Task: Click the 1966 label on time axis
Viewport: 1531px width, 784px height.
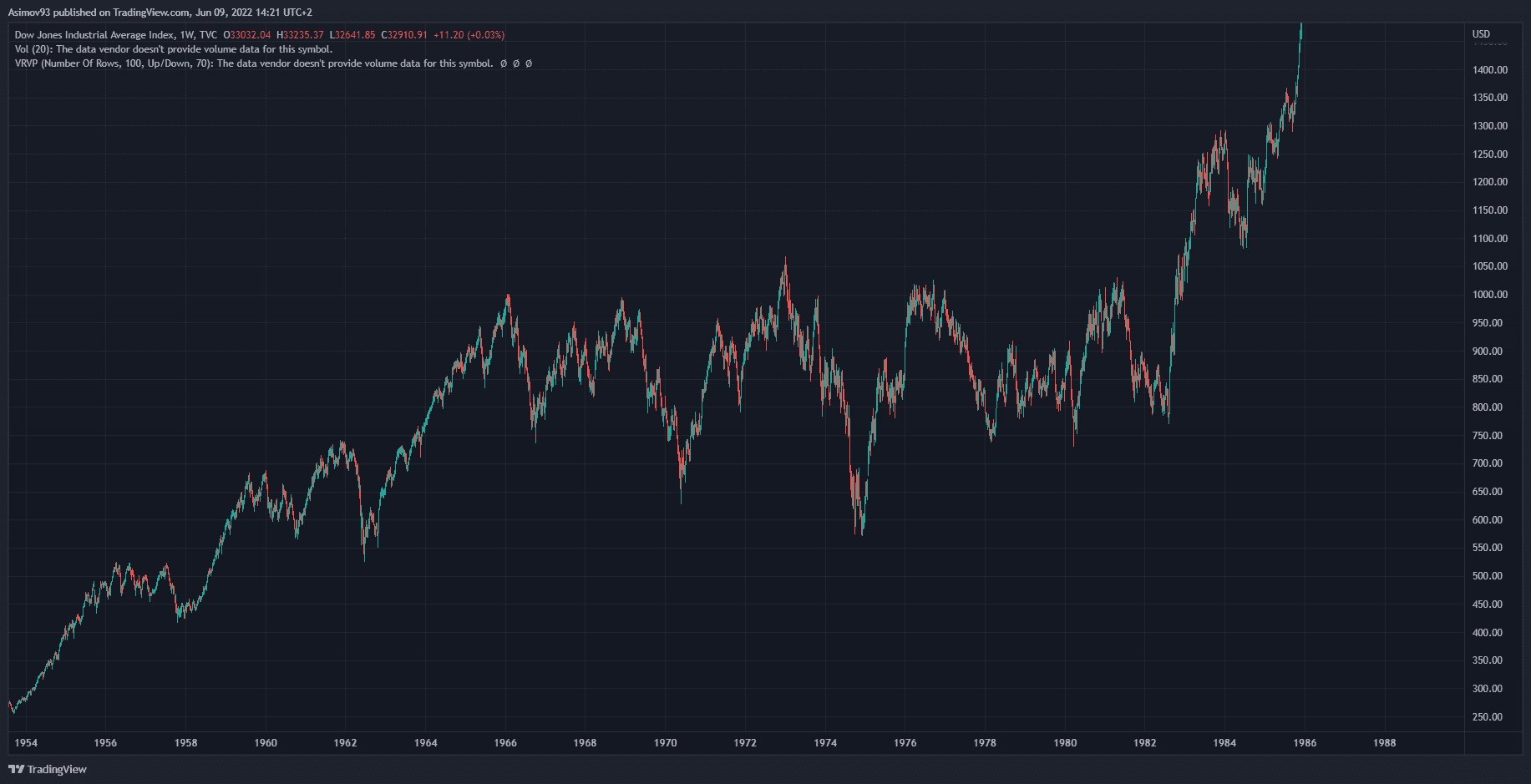Action: coord(505,742)
